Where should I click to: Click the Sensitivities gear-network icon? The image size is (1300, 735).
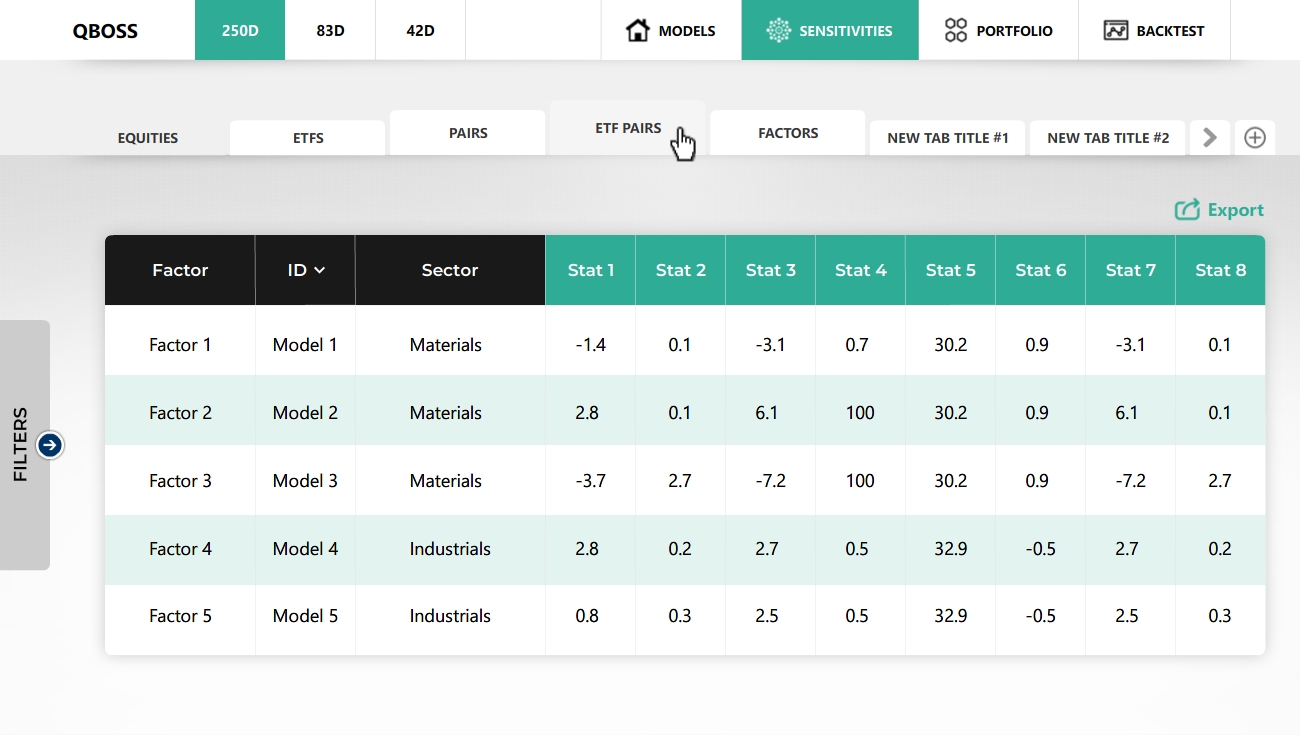[x=778, y=30]
